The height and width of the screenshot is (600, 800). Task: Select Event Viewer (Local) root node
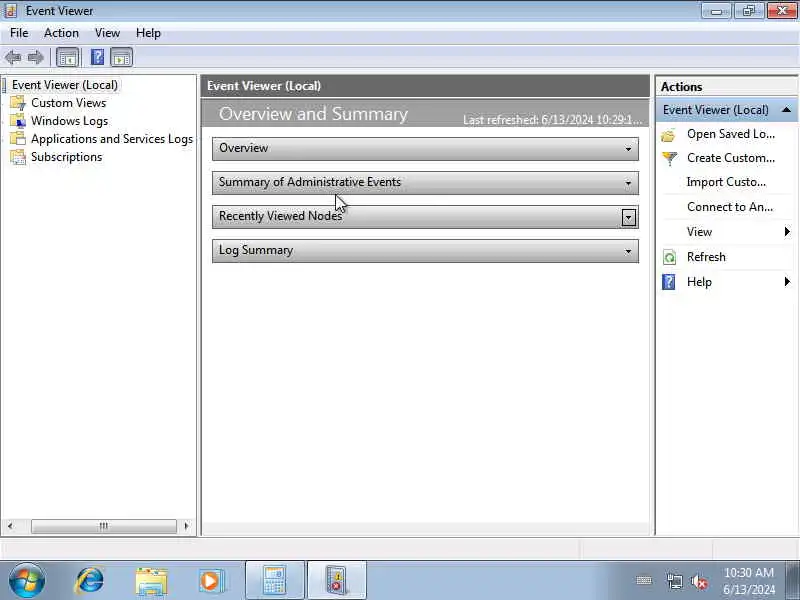point(65,85)
